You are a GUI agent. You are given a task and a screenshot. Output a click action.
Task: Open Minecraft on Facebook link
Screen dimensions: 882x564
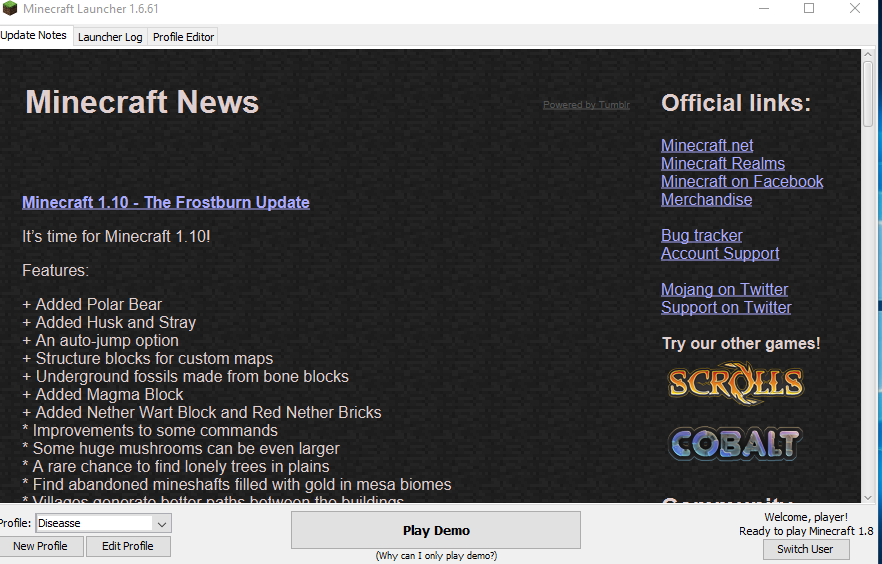tap(742, 181)
